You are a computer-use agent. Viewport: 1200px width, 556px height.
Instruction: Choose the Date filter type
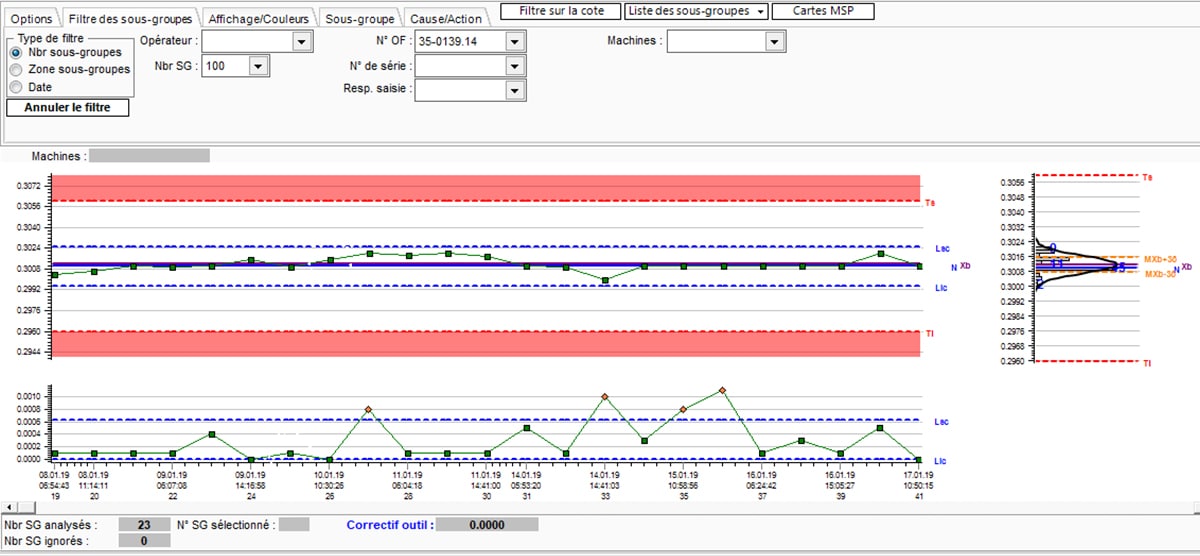16,87
